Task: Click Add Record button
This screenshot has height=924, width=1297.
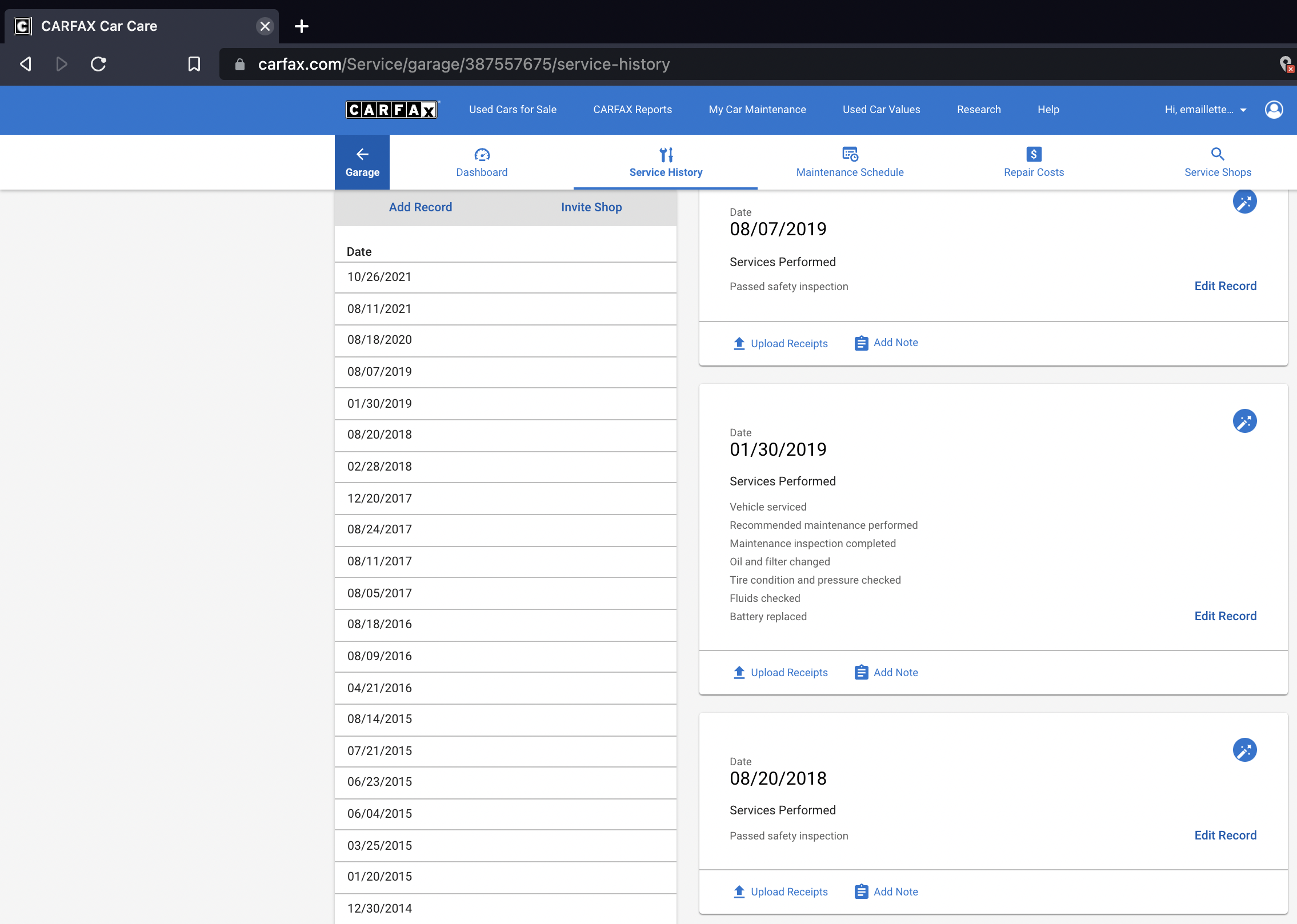Action: point(421,207)
